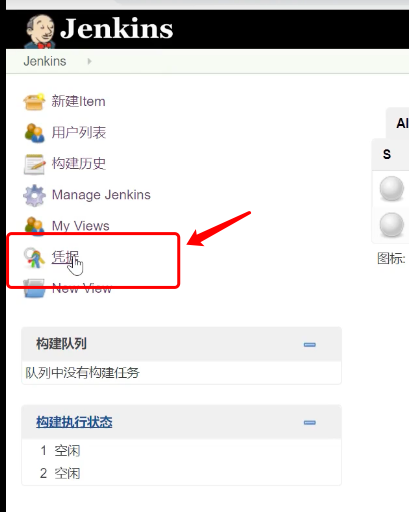Image resolution: width=409 pixels, height=512 pixels.
Task: Click the 新建Item package icon
Action: click(34, 102)
